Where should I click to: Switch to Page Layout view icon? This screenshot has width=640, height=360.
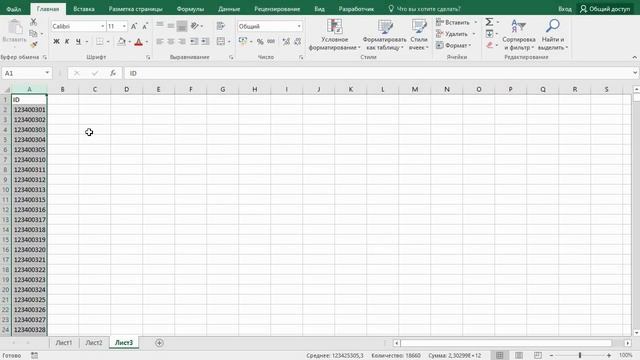tap(519, 356)
